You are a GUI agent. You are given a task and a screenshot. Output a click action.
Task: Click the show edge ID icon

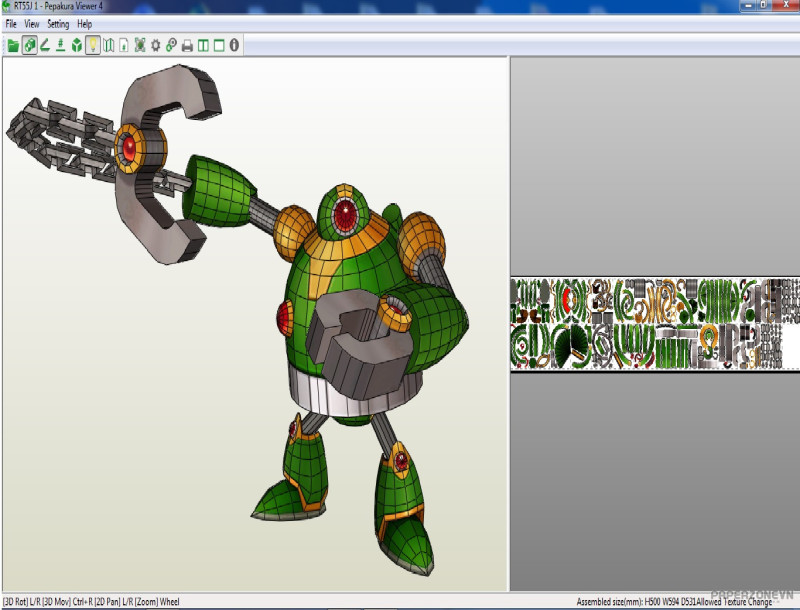pos(61,45)
